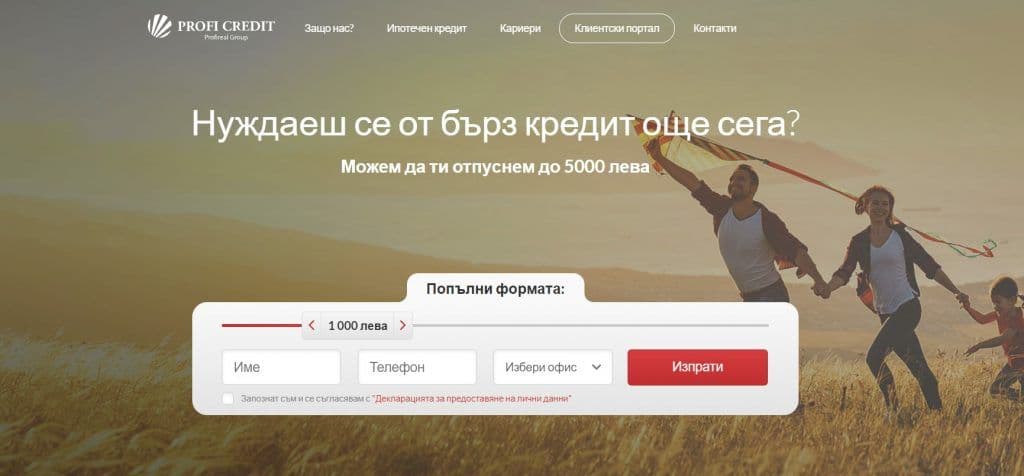
Task: Open the Клиентски портал button
Action: click(x=616, y=28)
